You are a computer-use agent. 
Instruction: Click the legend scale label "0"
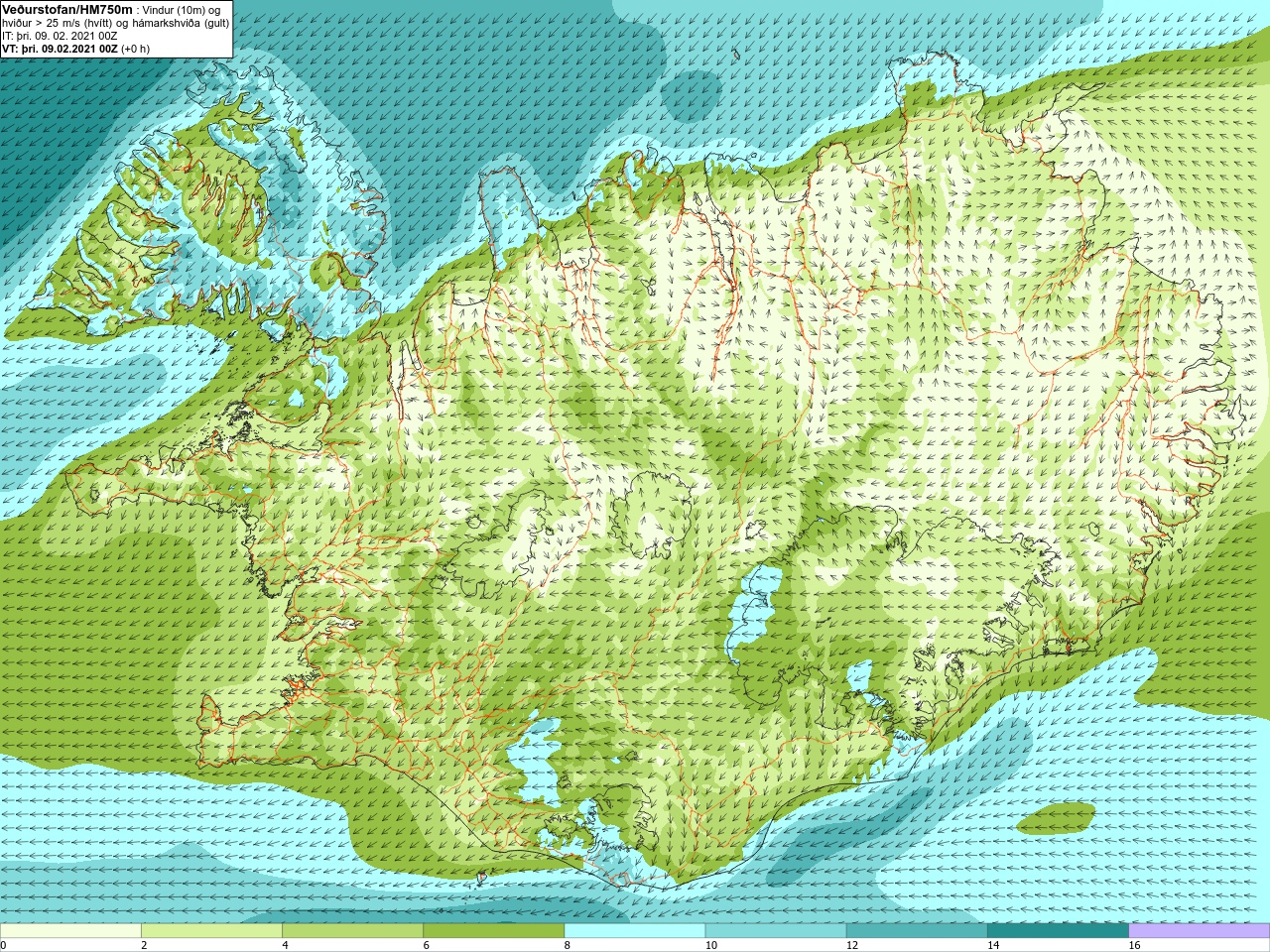click(4, 945)
